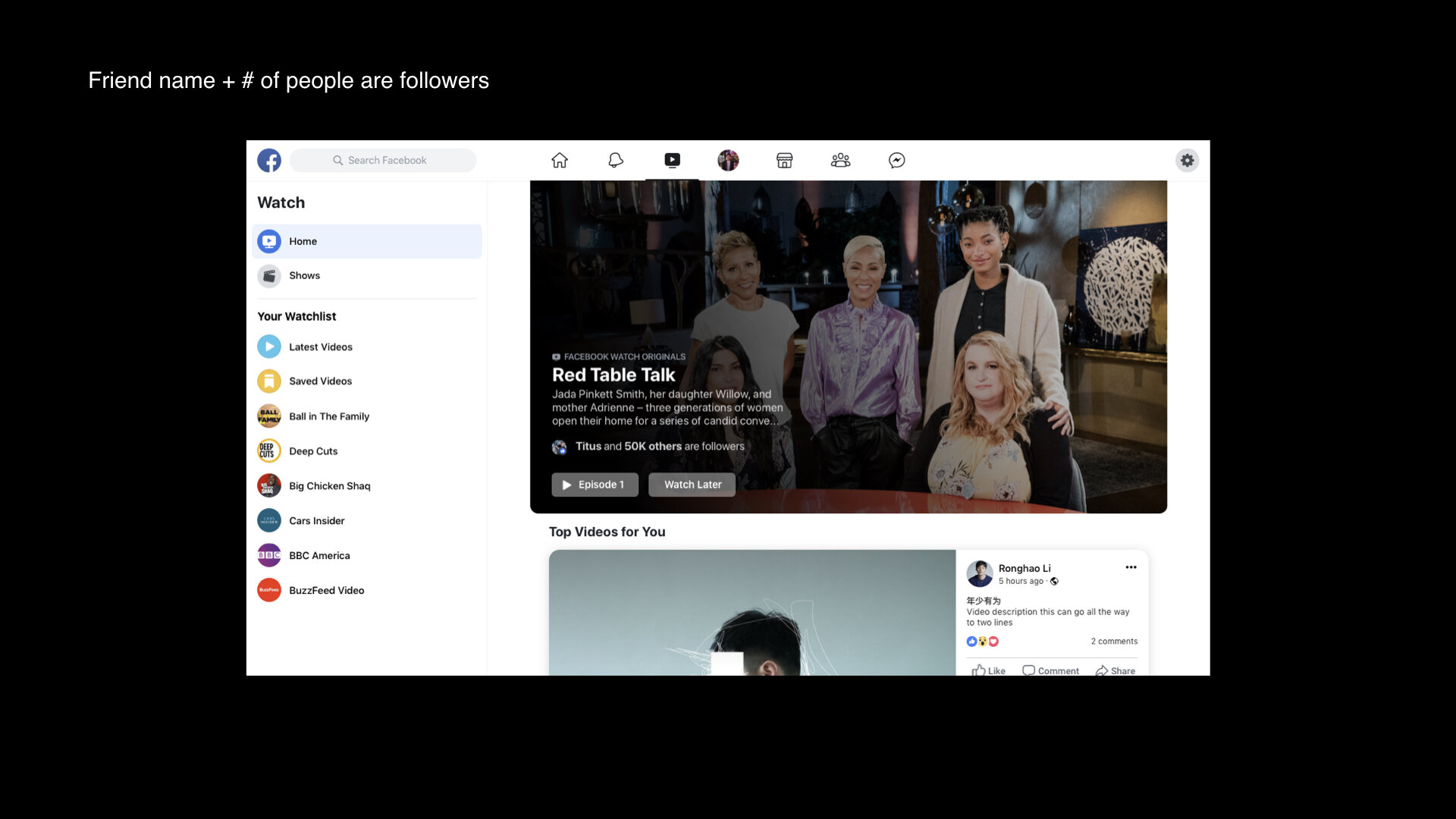Screen dimensions: 1456x819
Task: Open BBC America show
Action: click(x=367, y=555)
